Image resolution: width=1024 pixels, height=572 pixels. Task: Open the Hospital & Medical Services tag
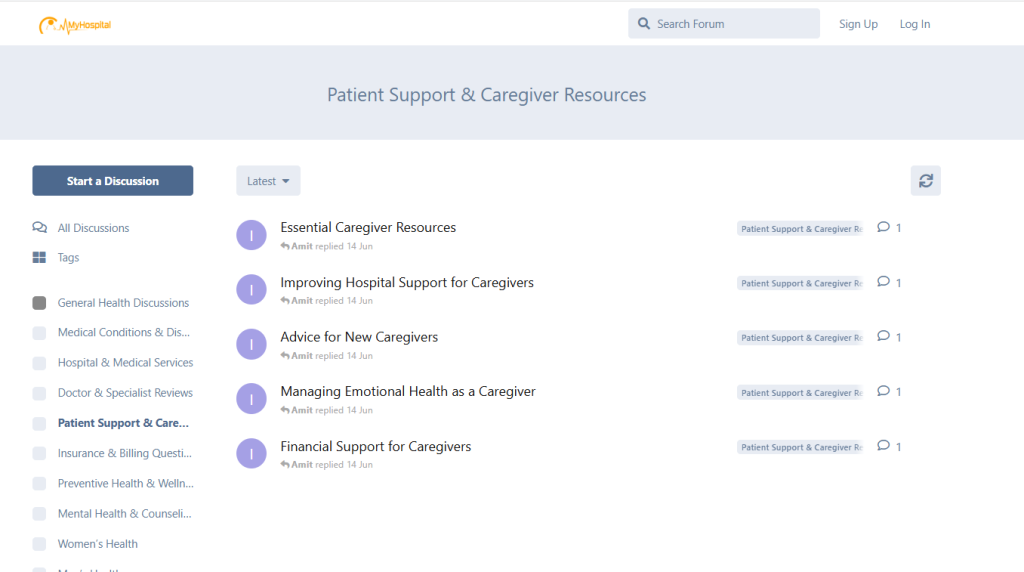(x=125, y=363)
